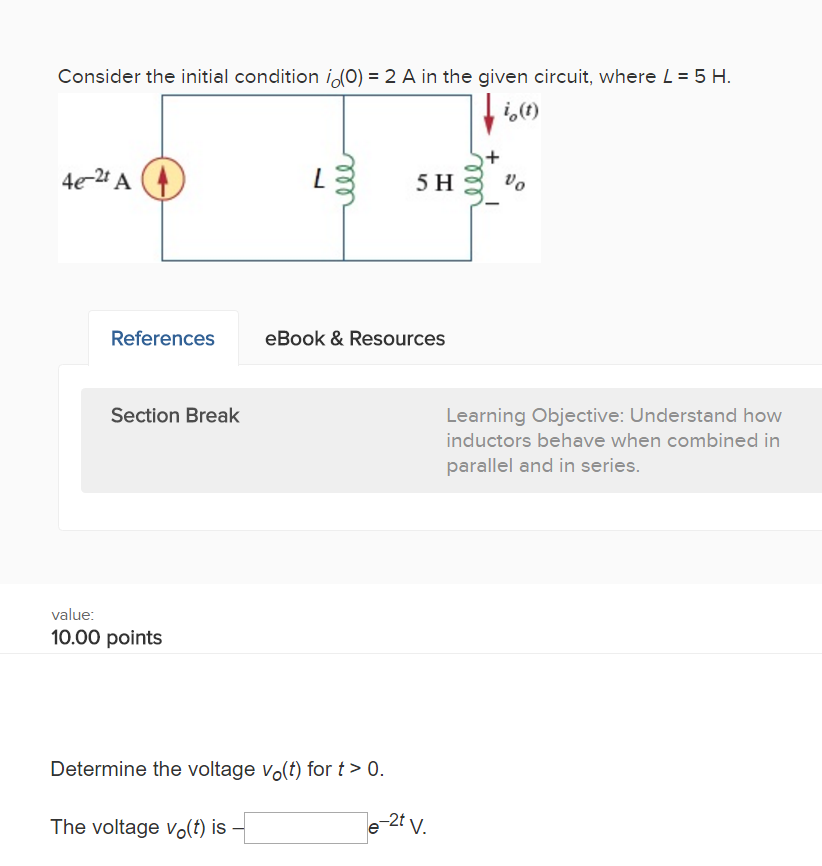Click inside the answer input box
This screenshot has height=866, width=822.
click(305, 827)
